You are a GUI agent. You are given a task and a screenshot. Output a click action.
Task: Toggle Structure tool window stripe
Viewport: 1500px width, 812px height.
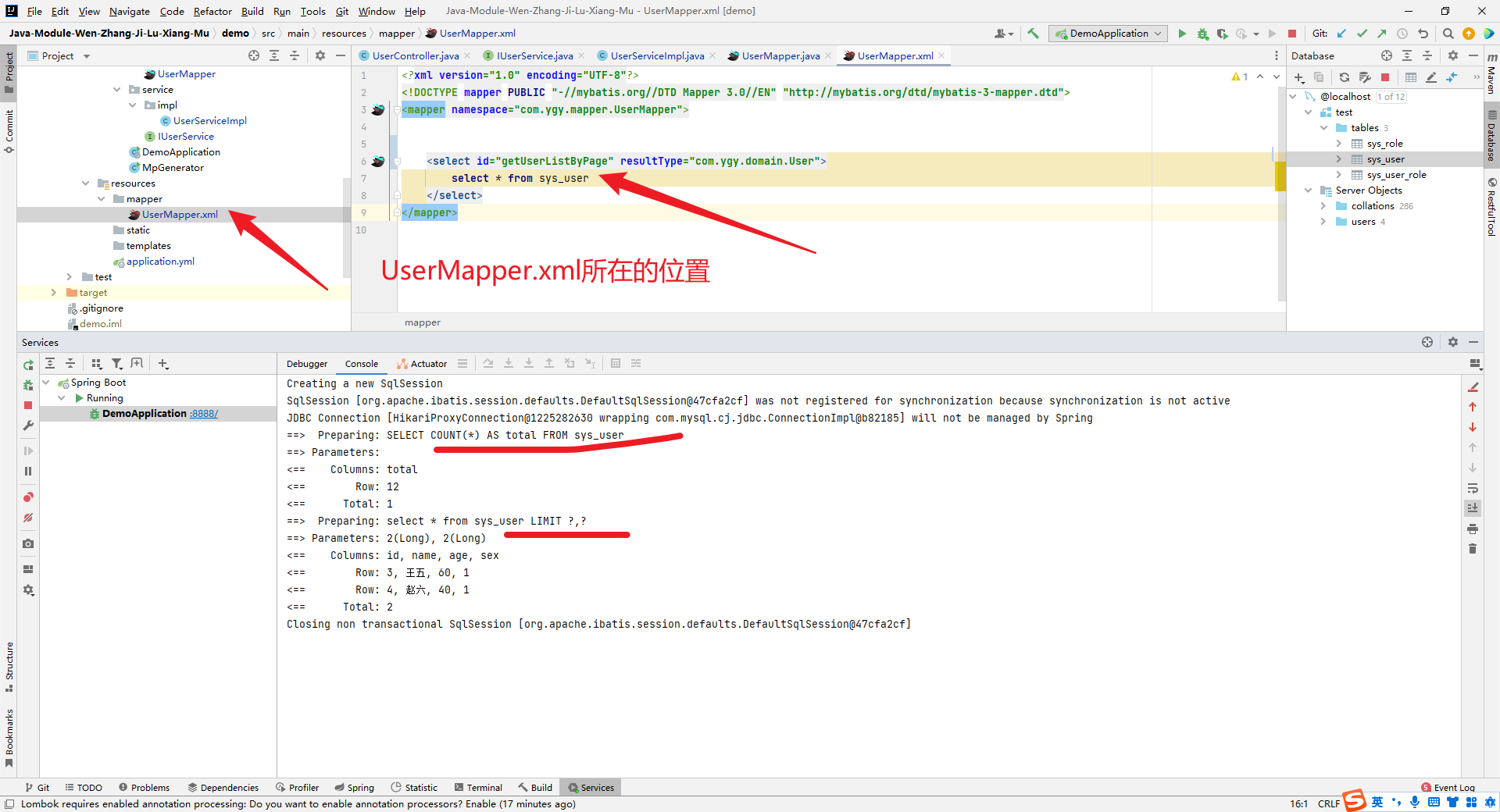click(x=9, y=667)
